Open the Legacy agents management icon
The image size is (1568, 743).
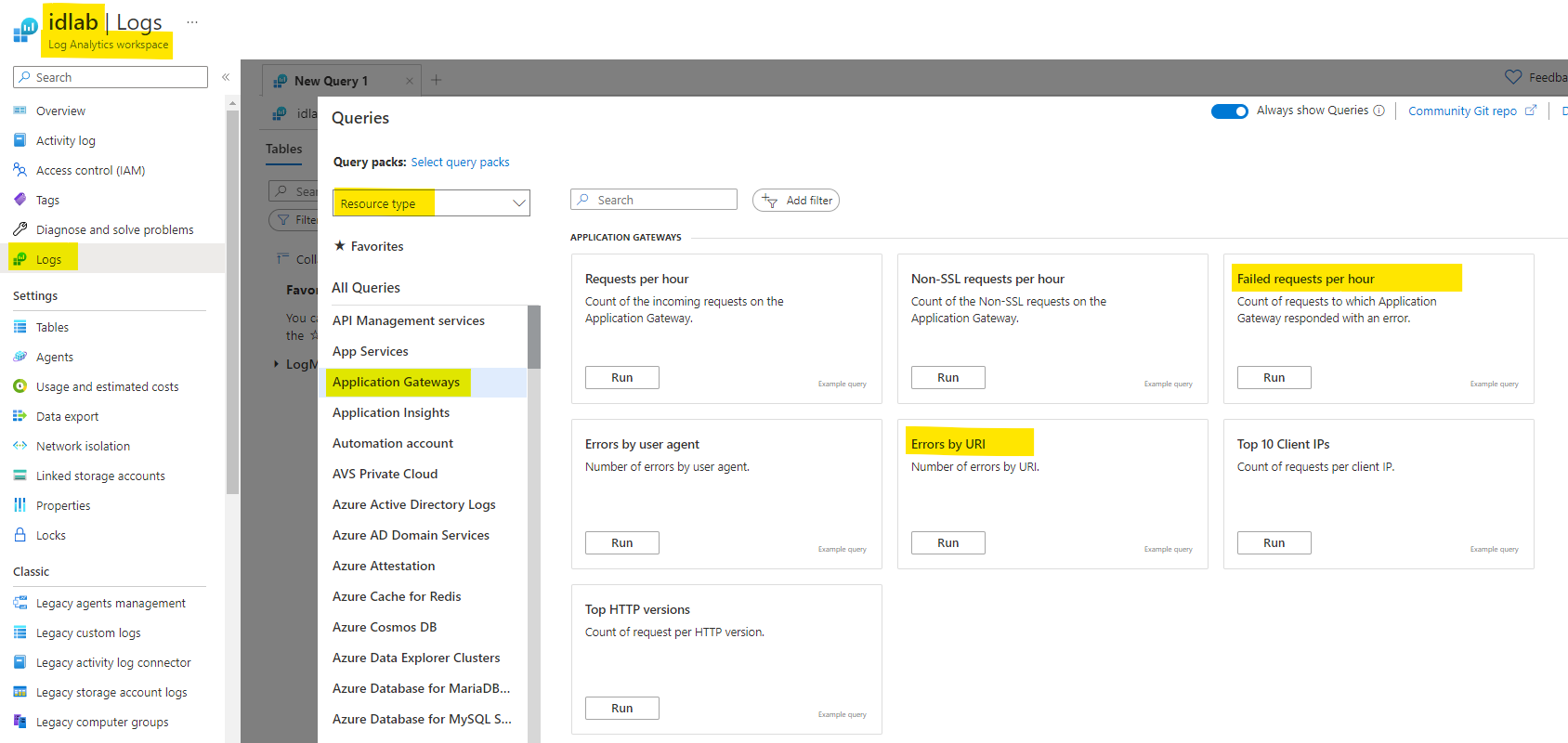[20, 603]
